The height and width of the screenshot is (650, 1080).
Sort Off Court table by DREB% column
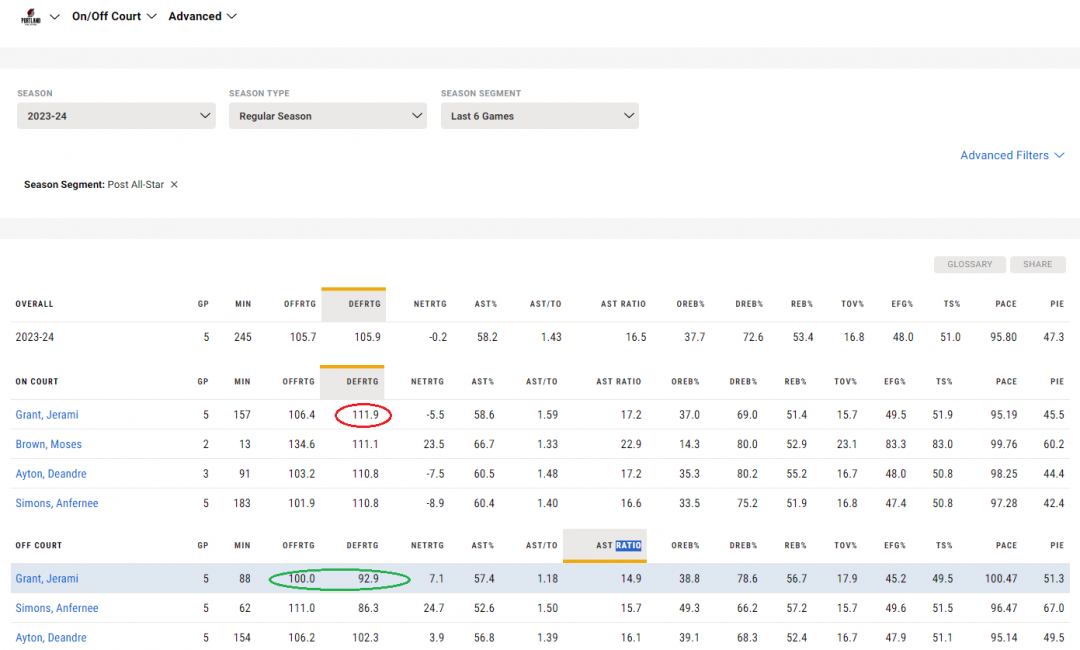click(x=743, y=545)
